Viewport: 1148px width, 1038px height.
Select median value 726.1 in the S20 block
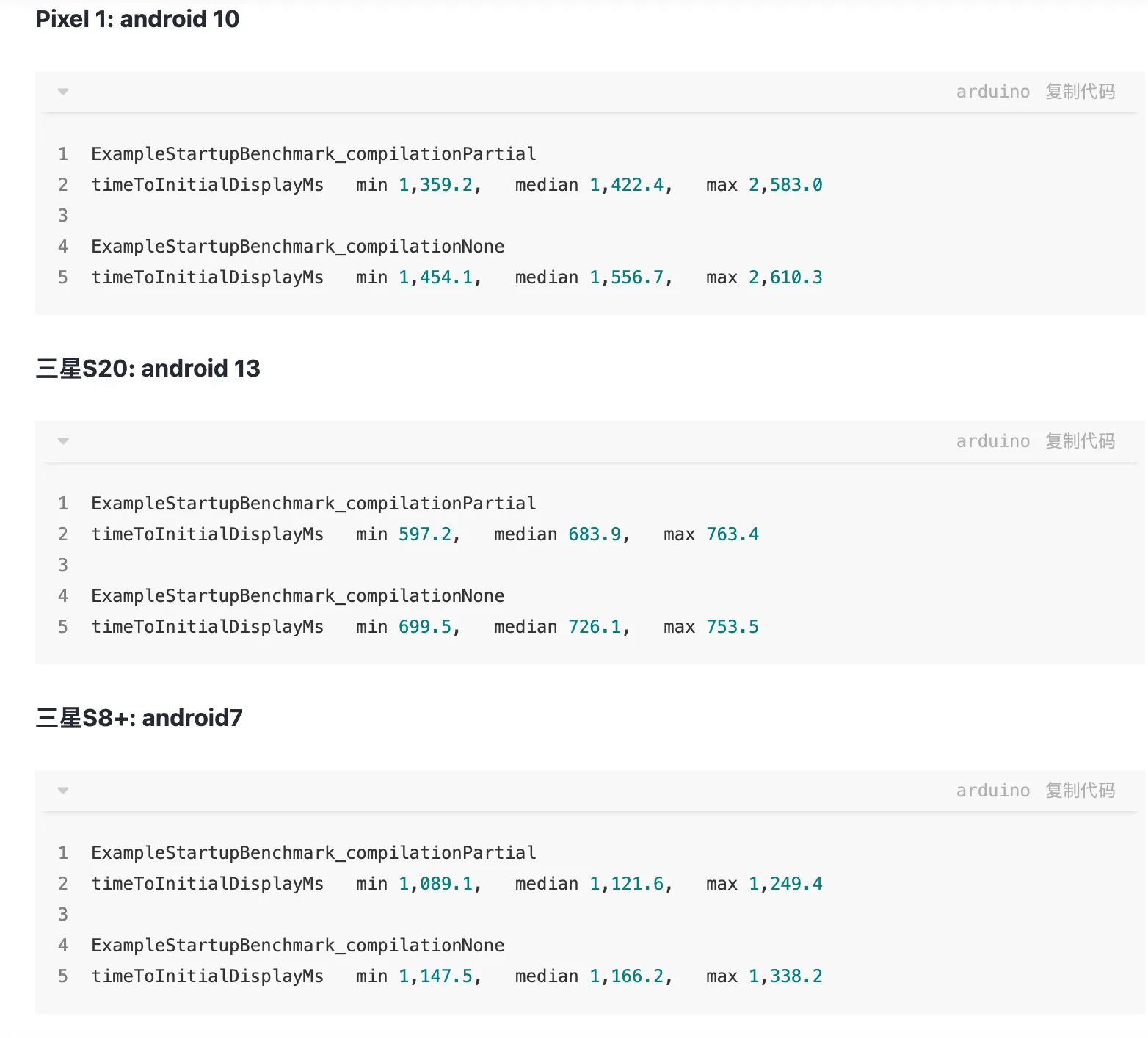click(595, 627)
